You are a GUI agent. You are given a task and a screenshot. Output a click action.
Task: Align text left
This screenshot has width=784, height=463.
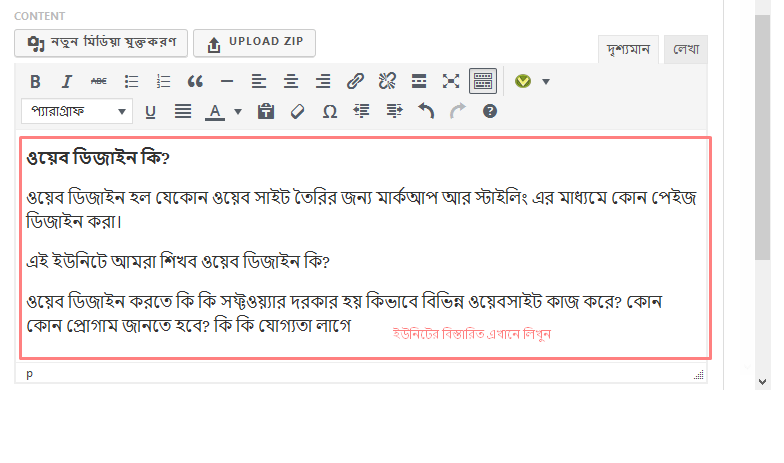point(258,81)
